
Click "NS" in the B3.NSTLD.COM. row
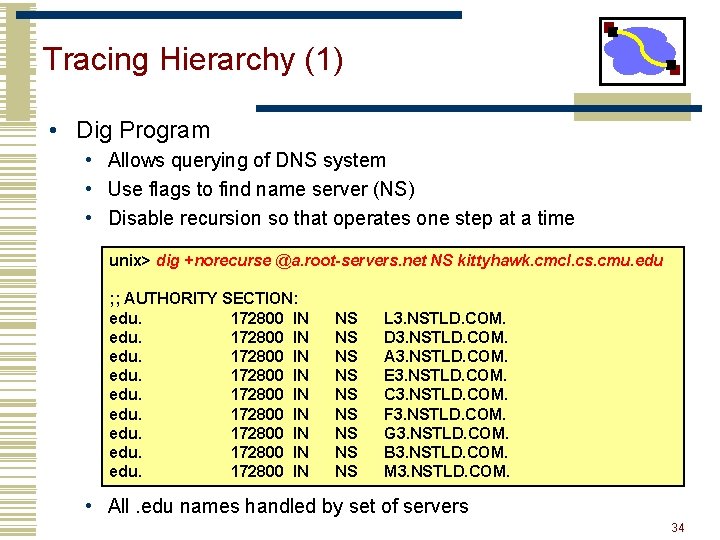346,452
